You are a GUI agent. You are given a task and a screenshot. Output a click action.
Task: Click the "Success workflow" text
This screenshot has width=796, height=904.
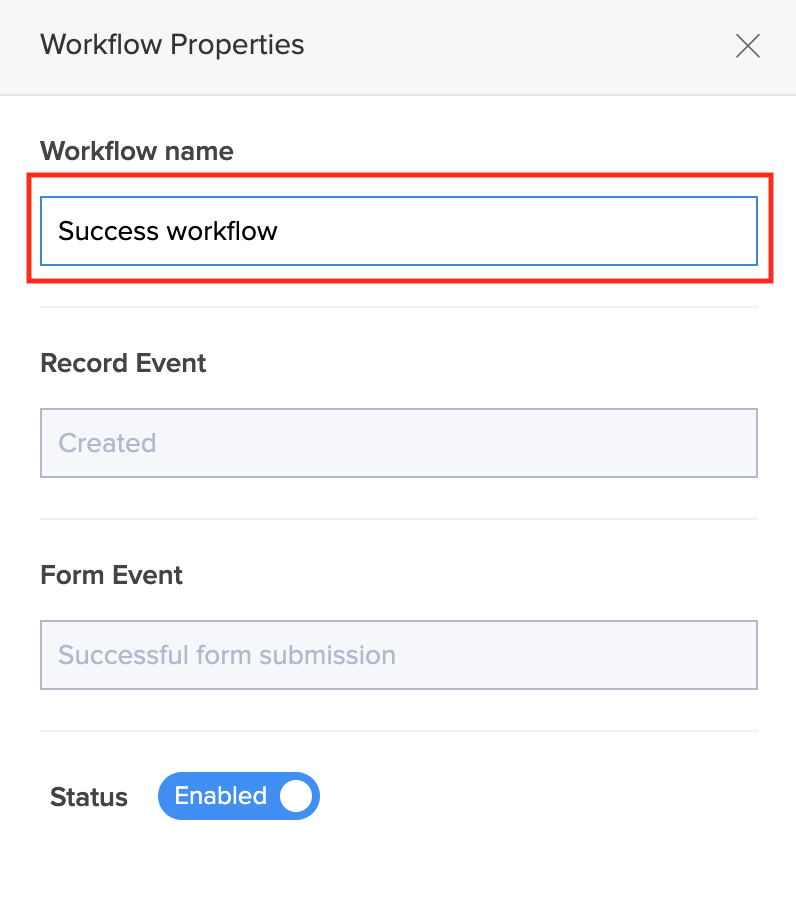click(168, 232)
